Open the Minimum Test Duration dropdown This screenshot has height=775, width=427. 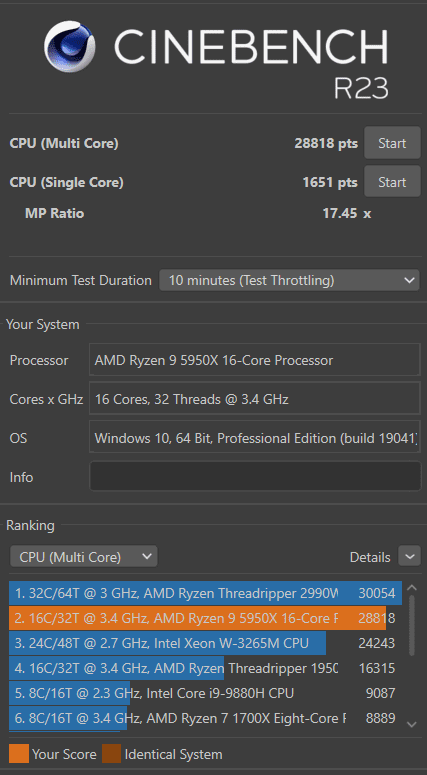tap(289, 280)
